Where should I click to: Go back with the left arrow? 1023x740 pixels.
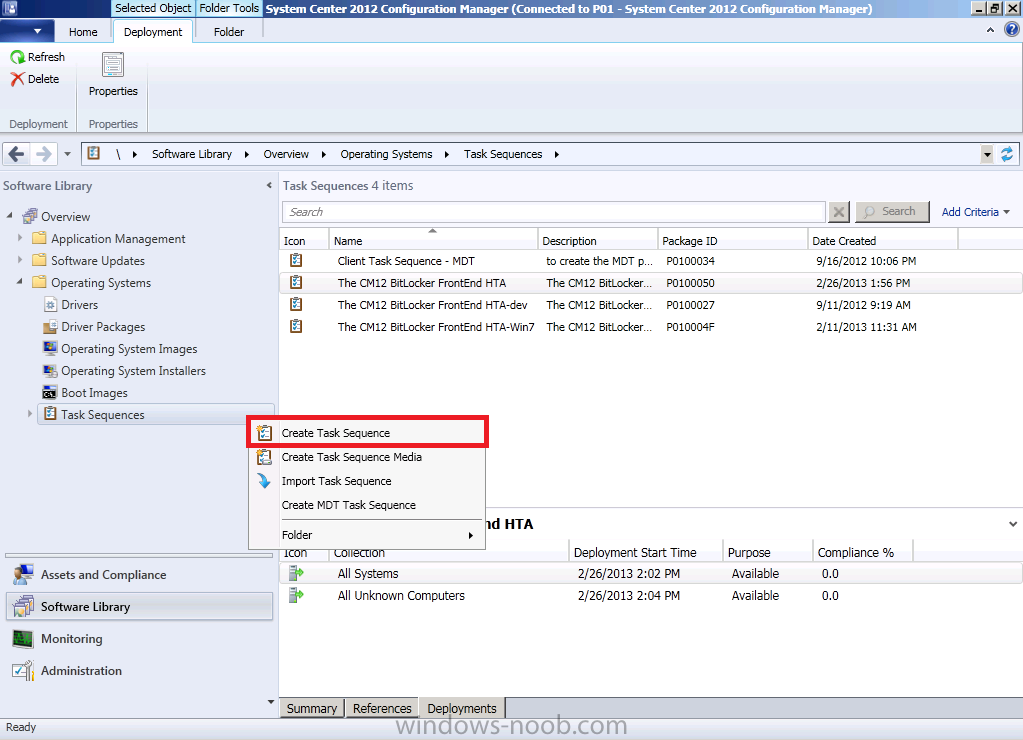tap(16, 154)
